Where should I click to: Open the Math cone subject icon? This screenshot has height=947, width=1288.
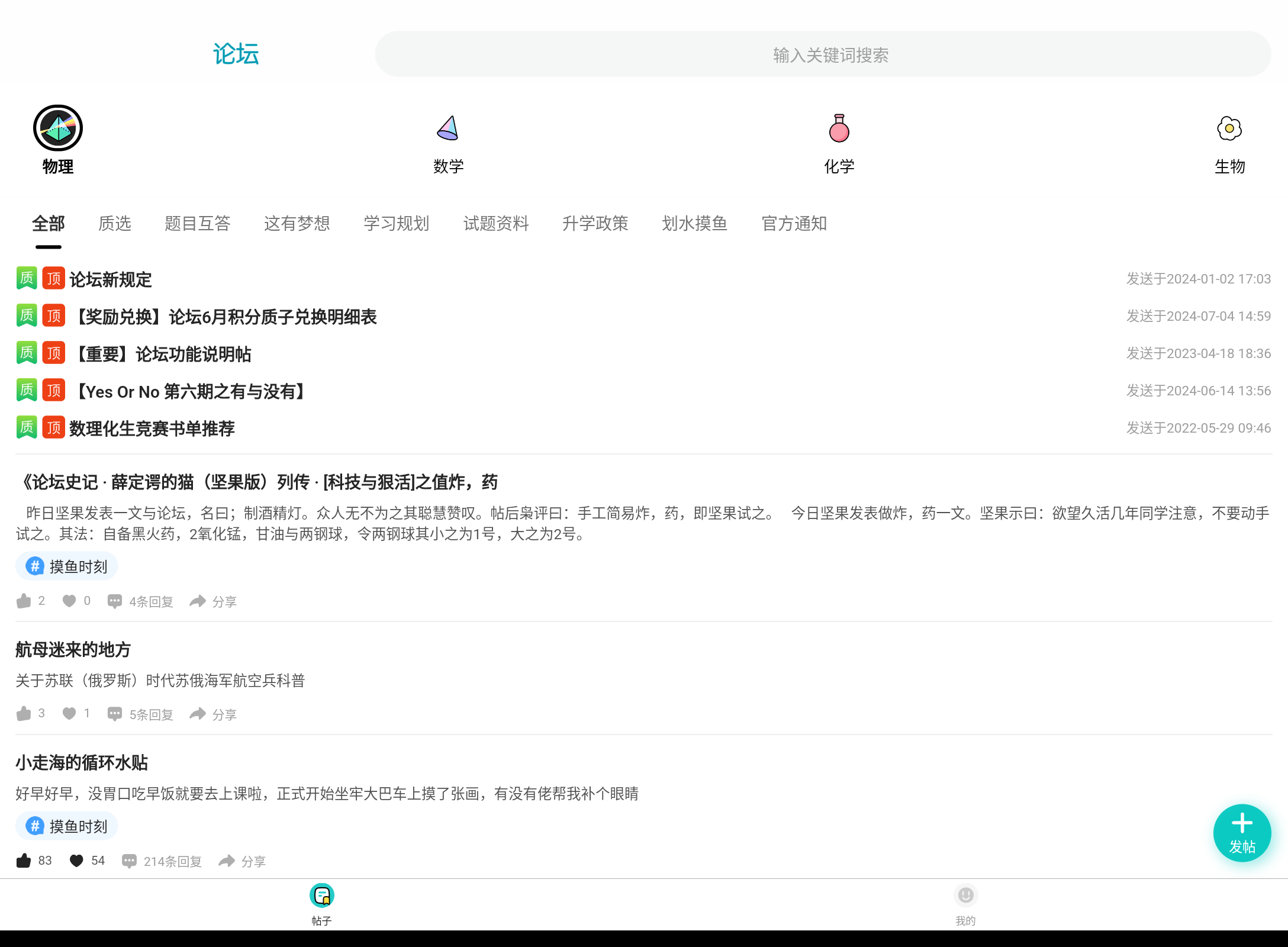click(447, 128)
